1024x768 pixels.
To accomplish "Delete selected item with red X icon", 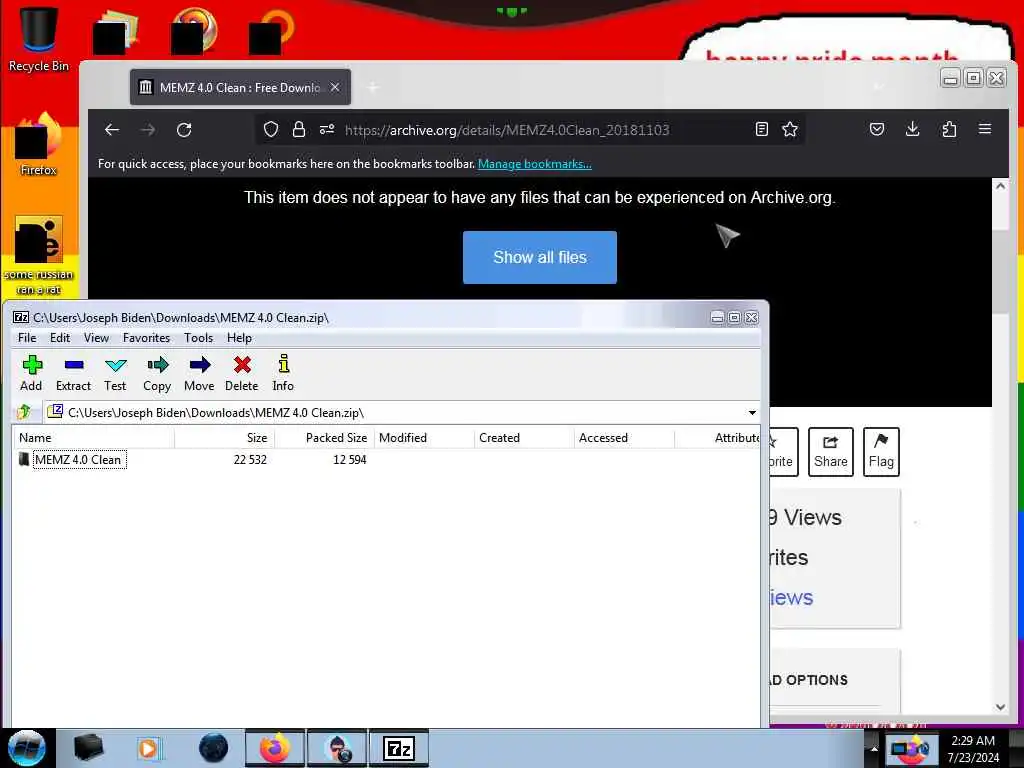I will click(x=242, y=373).
